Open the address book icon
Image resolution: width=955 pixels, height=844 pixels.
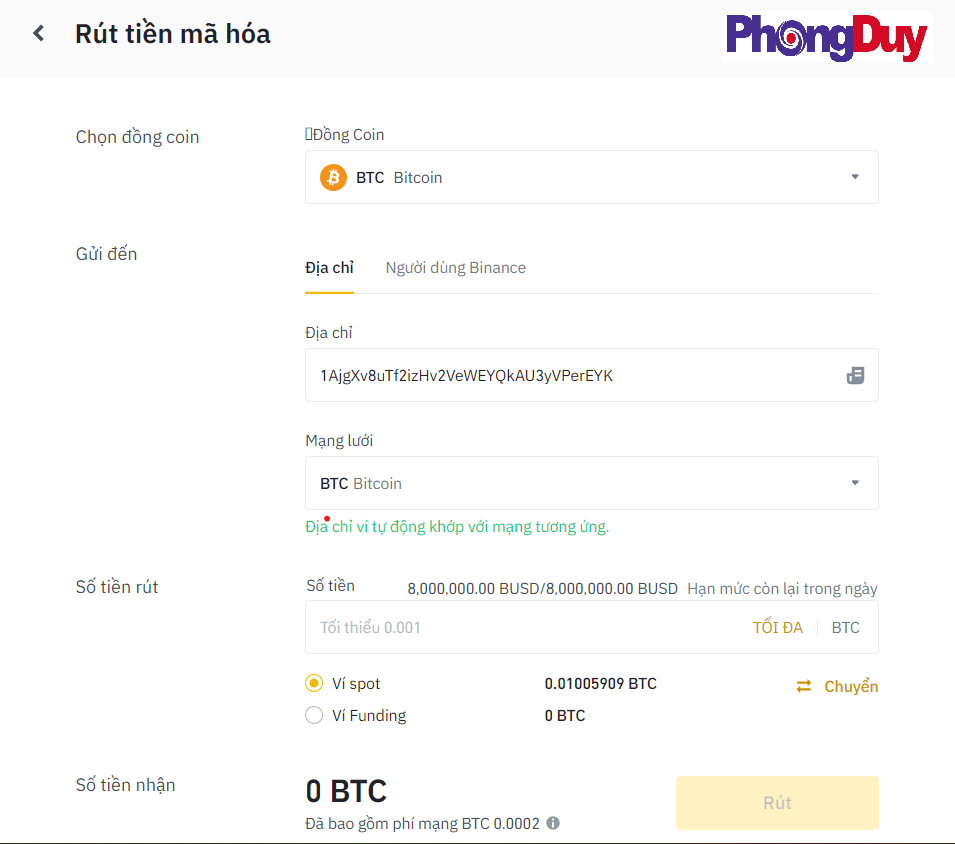click(855, 376)
